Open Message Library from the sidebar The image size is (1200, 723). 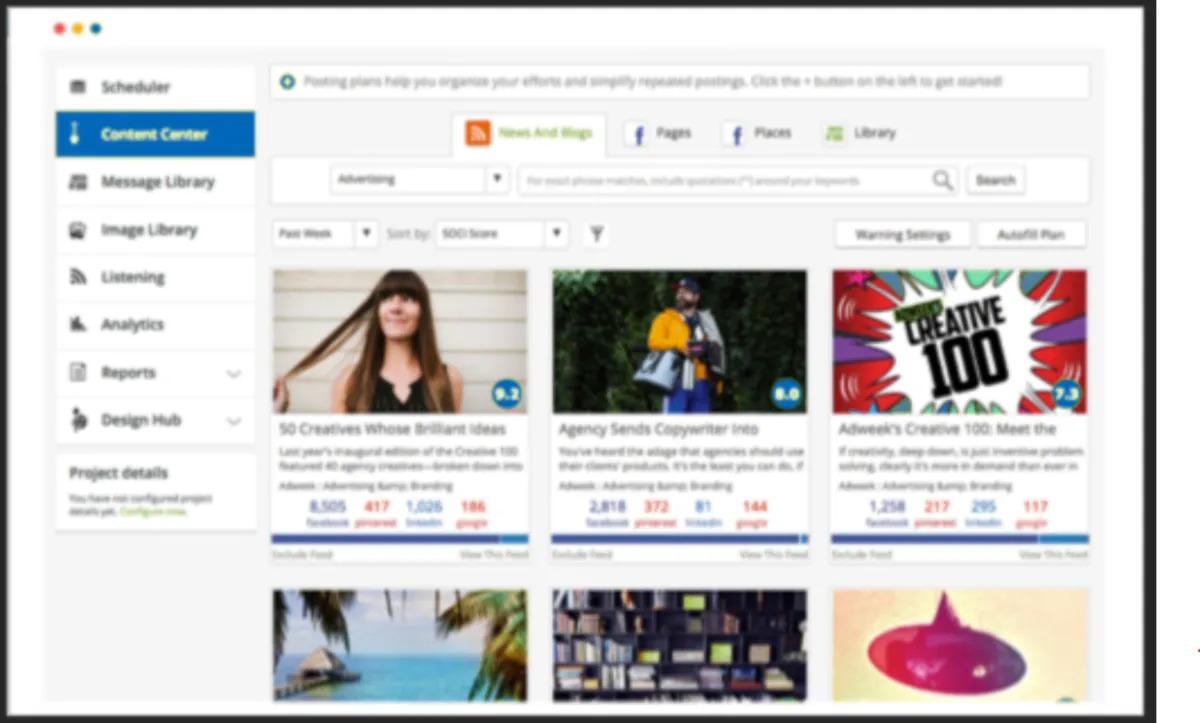155,182
